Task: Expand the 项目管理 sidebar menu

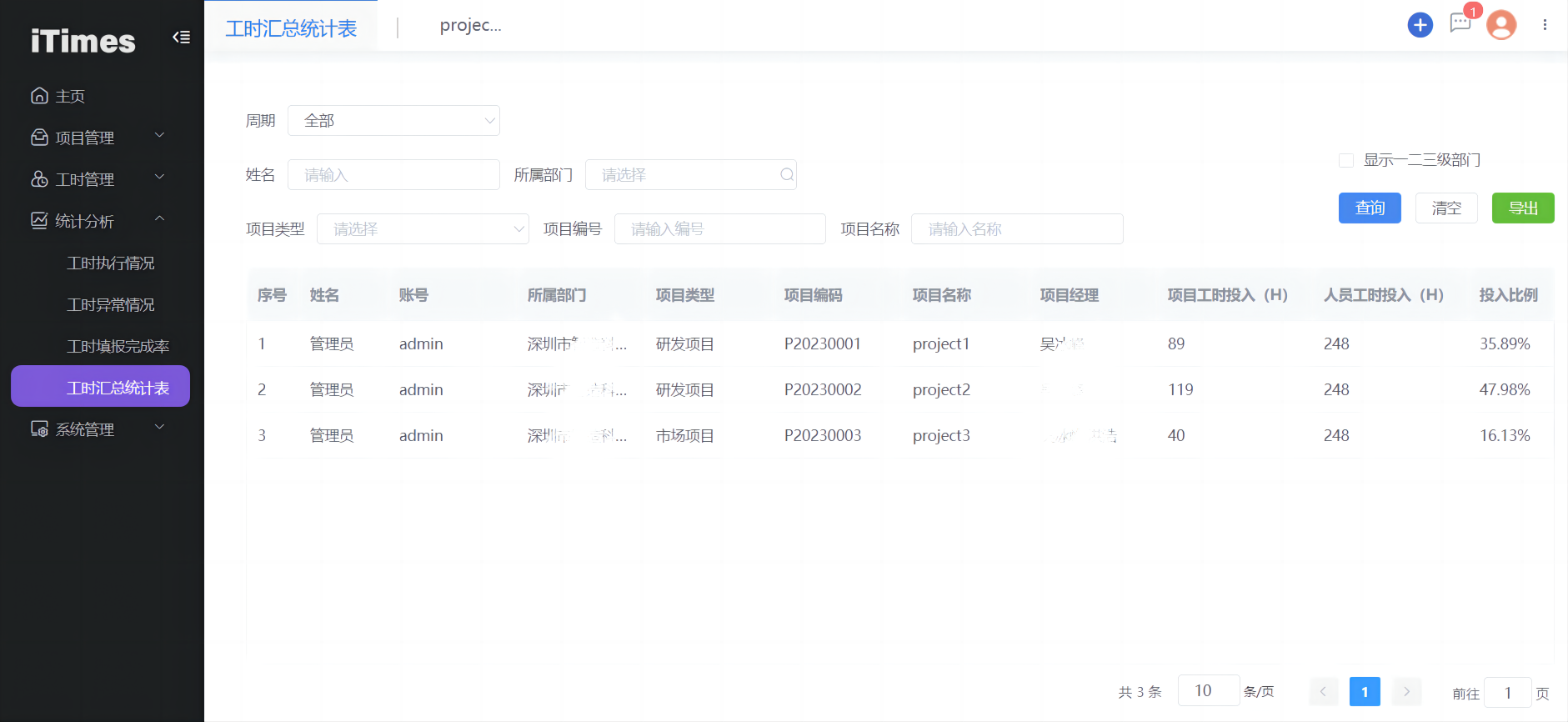Action: [x=98, y=138]
